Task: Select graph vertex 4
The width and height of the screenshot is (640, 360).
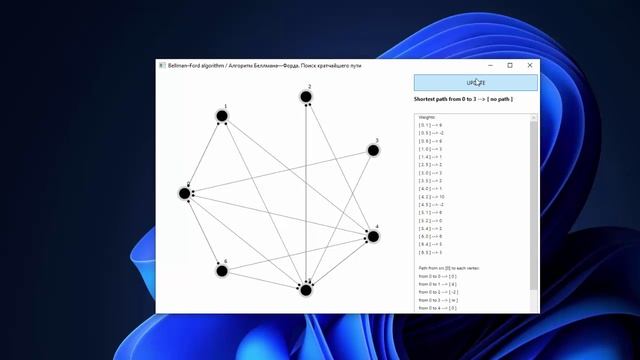Action: pyautogui.click(x=373, y=236)
